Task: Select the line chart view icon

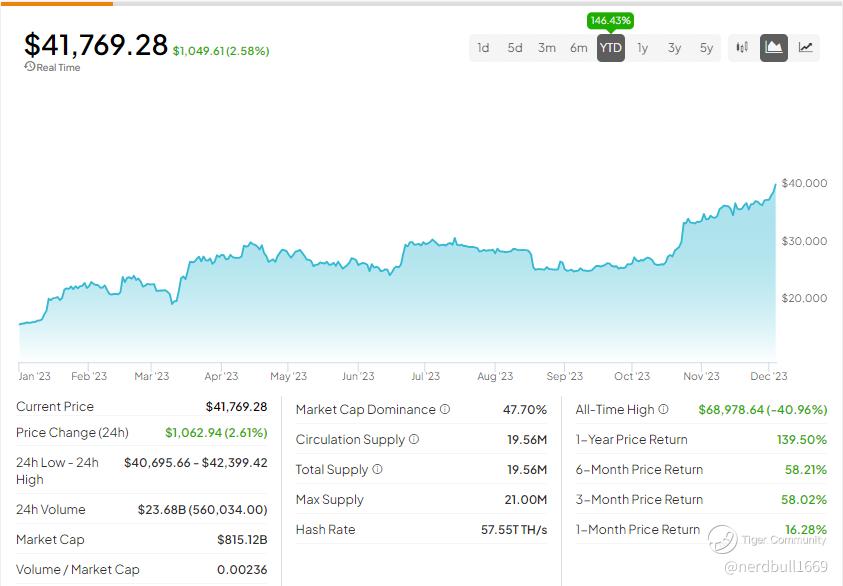Action: pos(805,48)
